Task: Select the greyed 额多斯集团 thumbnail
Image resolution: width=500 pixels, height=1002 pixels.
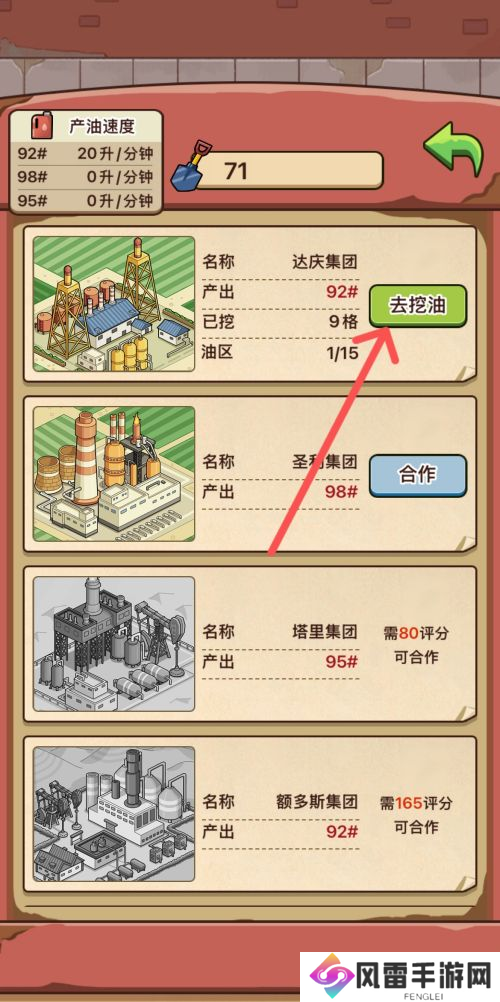Action: point(114,813)
